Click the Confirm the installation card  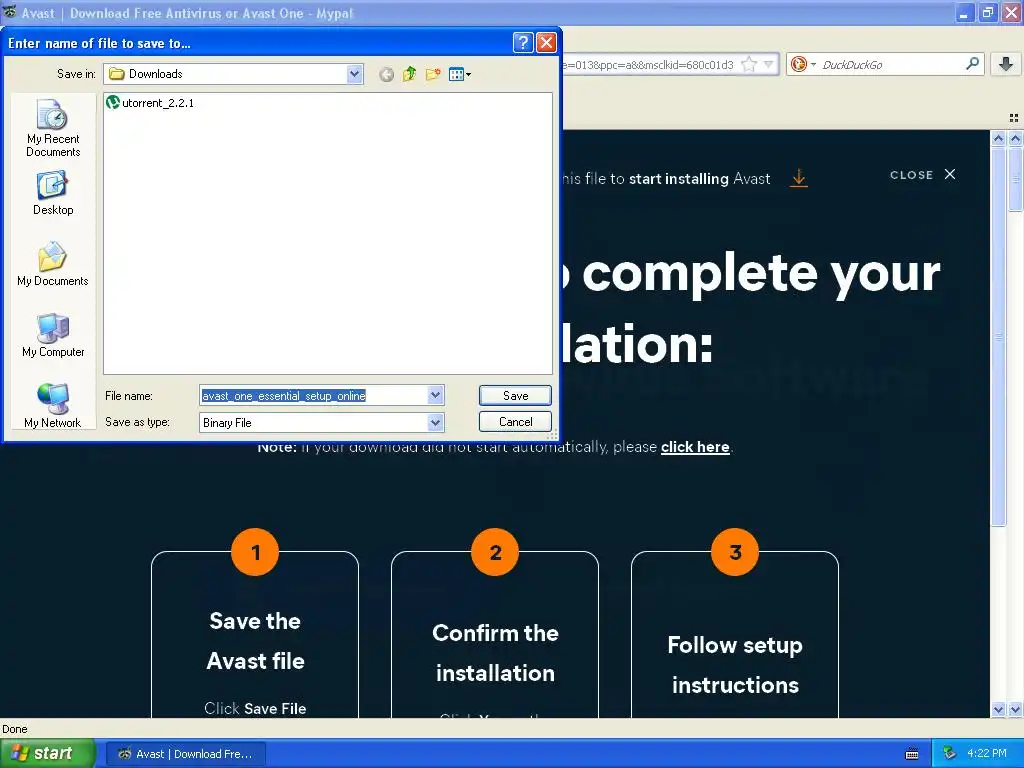tap(495, 633)
